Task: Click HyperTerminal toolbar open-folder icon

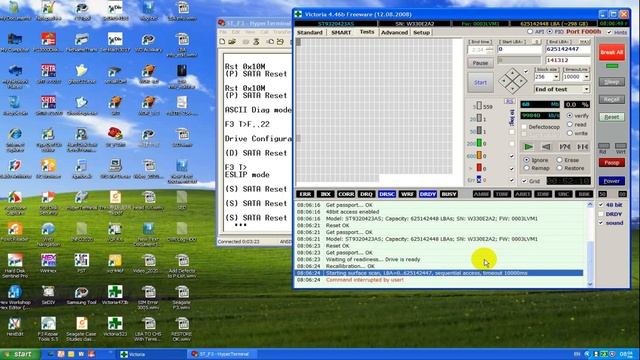Action: coord(232,42)
